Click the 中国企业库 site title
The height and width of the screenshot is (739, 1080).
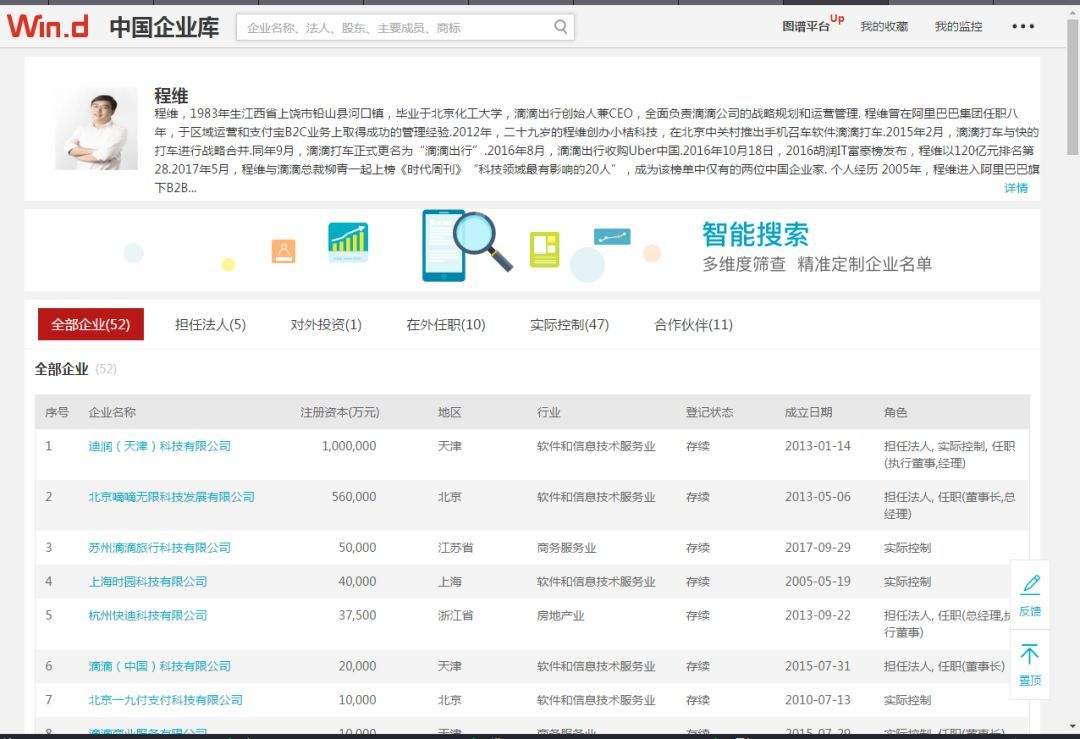[164, 28]
